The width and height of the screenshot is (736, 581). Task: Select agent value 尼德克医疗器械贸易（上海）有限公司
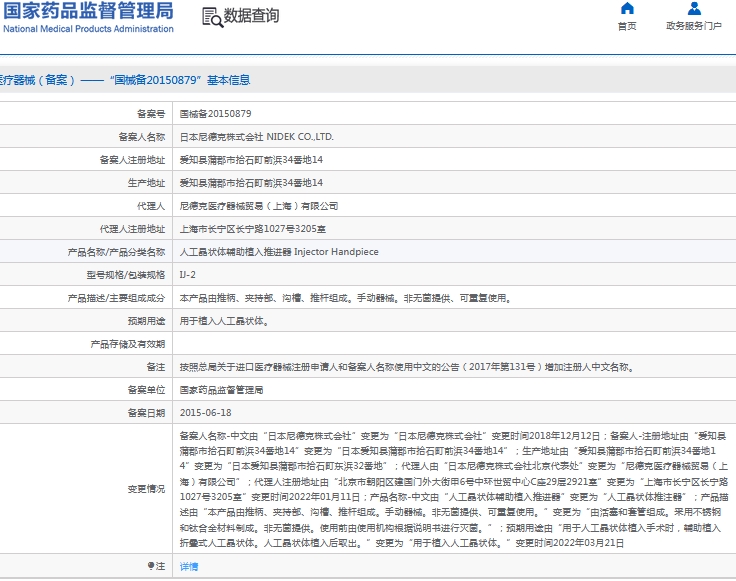pyautogui.click(x=259, y=206)
